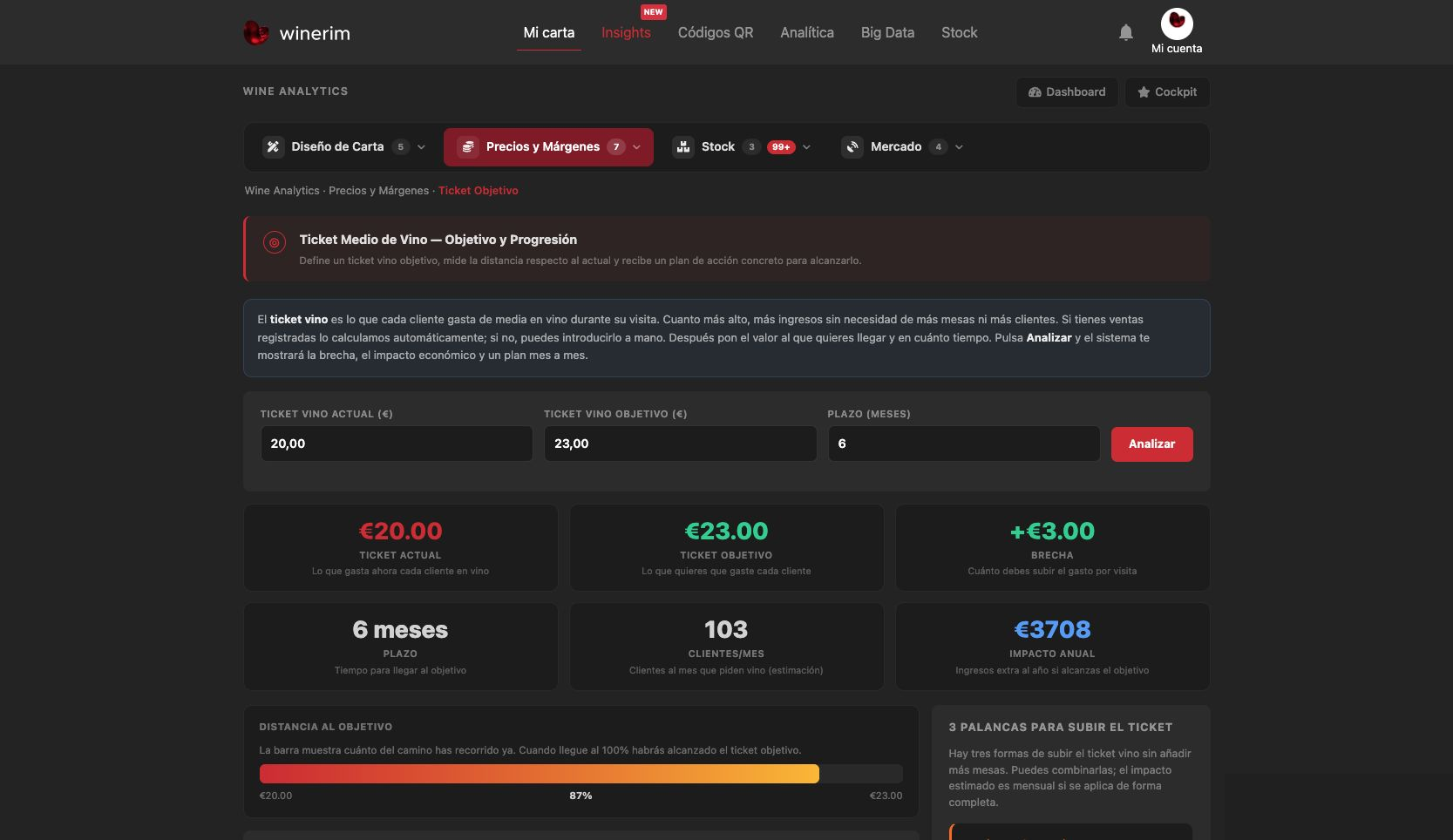
Task: Open the Dashboard view
Action: coord(1067,92)
